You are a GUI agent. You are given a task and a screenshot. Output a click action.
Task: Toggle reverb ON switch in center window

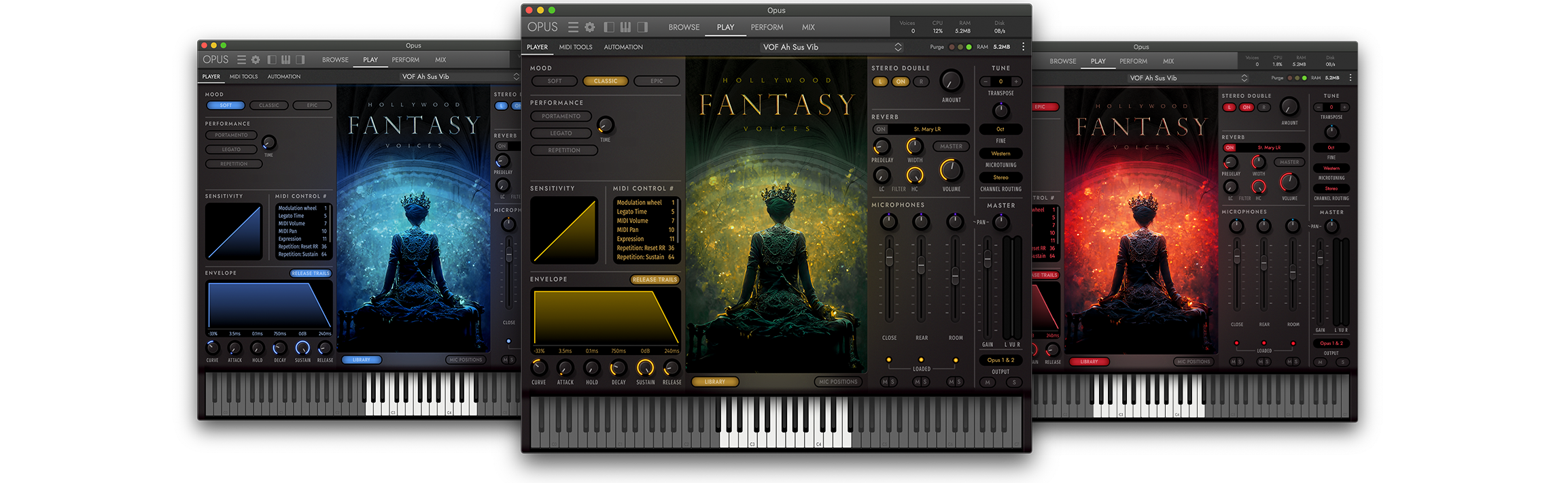pos(881,129)
